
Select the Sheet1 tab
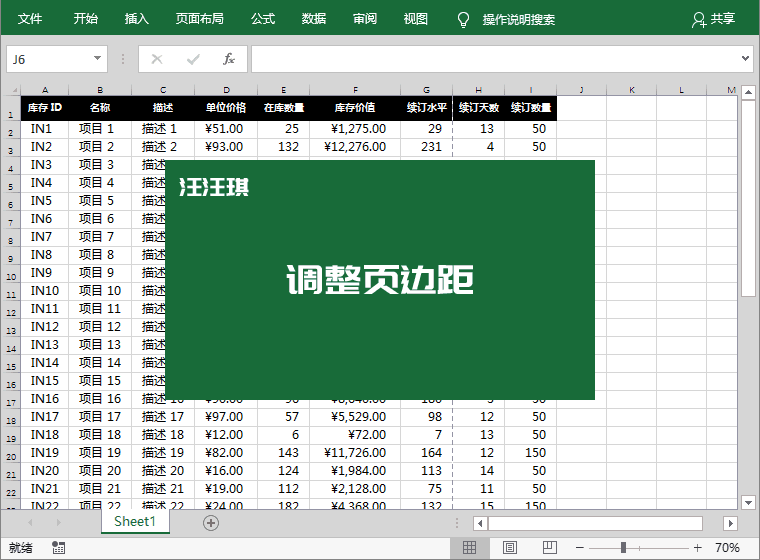tap(135, 522)
